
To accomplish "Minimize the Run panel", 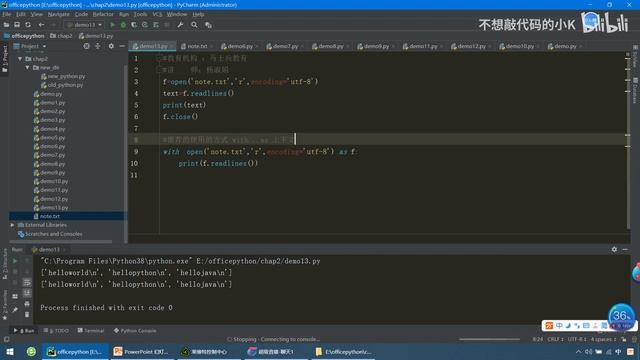I will point(625,249).
